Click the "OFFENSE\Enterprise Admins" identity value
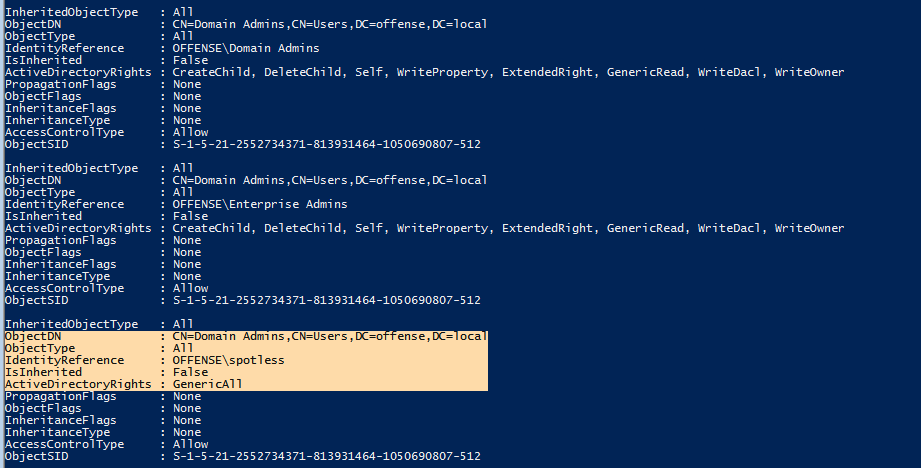This screenshot has height=468, width=921. coord(260,204)
